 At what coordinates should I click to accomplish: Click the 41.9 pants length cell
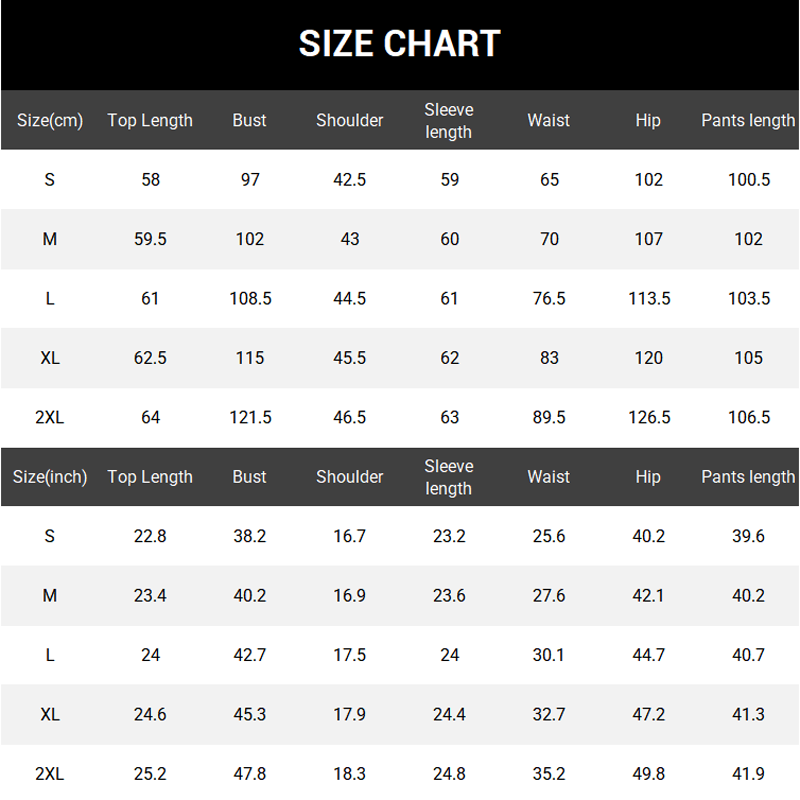[x=748, y=774]
